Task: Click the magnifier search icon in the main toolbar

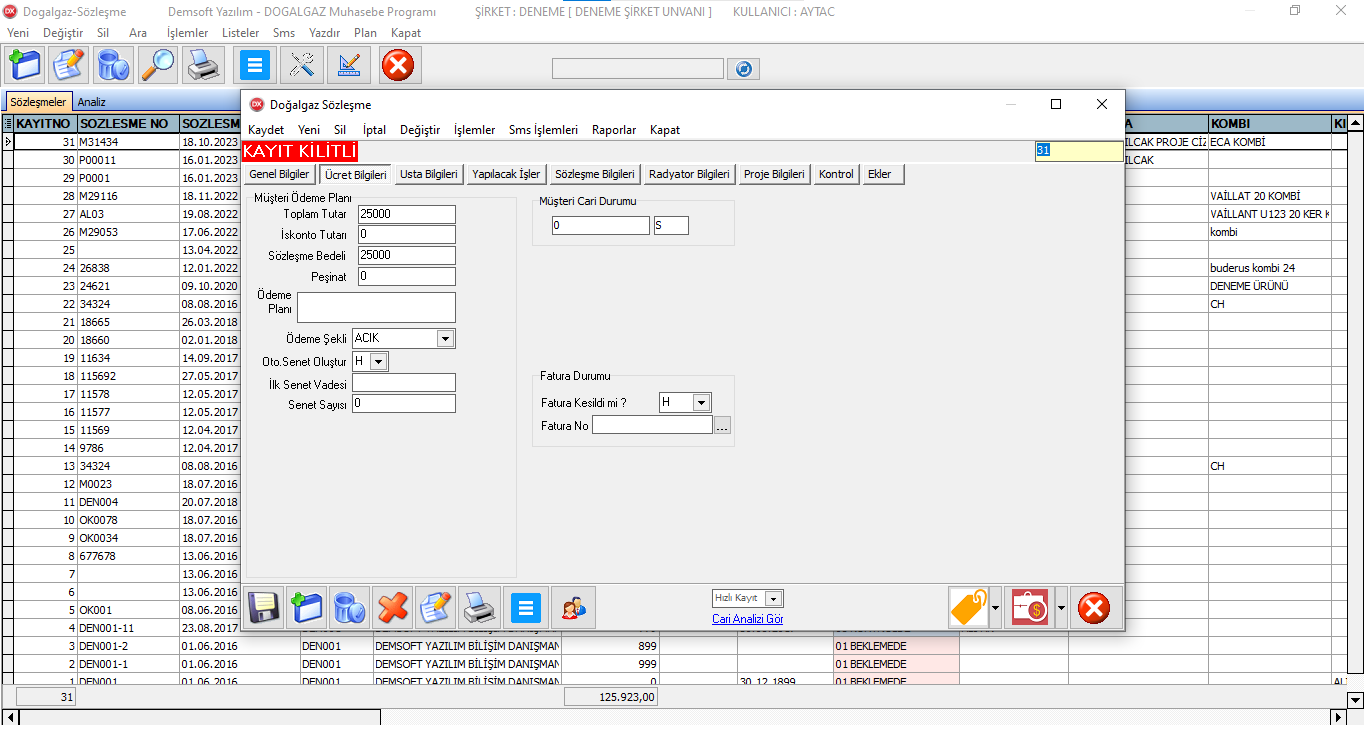Action: pos(157,65)
